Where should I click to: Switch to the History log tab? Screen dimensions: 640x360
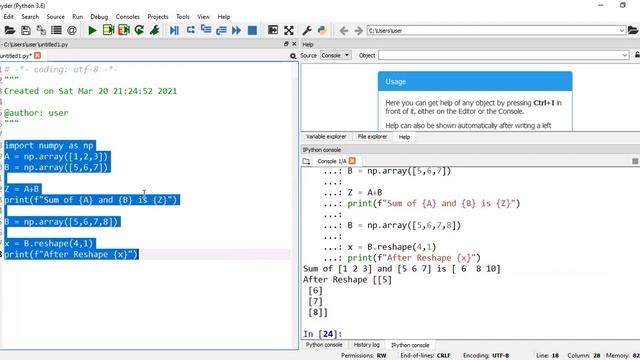click(x=367, y=345)
